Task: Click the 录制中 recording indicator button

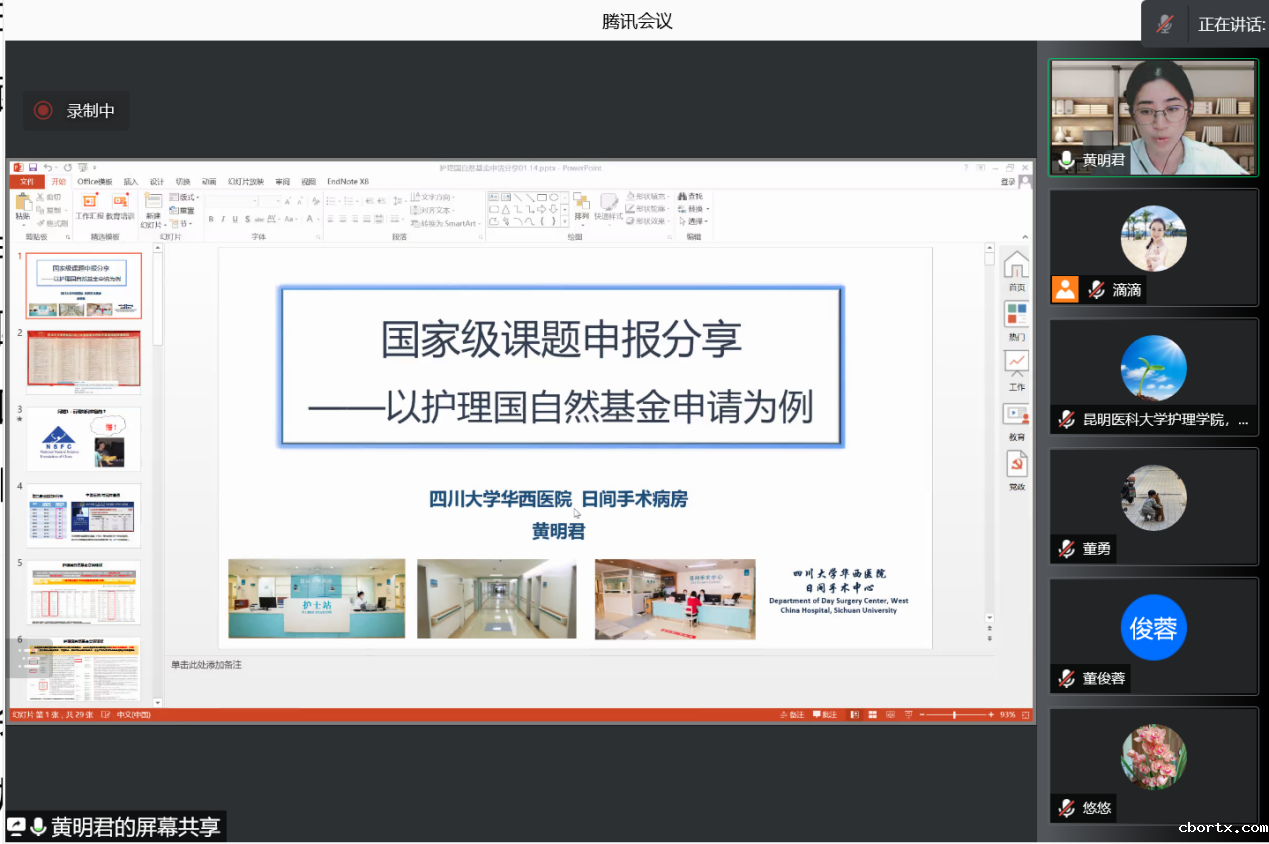Action: (75, 111)
